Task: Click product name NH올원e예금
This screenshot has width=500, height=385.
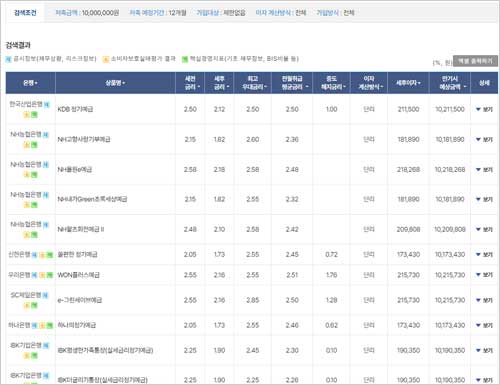Action: 75,170
